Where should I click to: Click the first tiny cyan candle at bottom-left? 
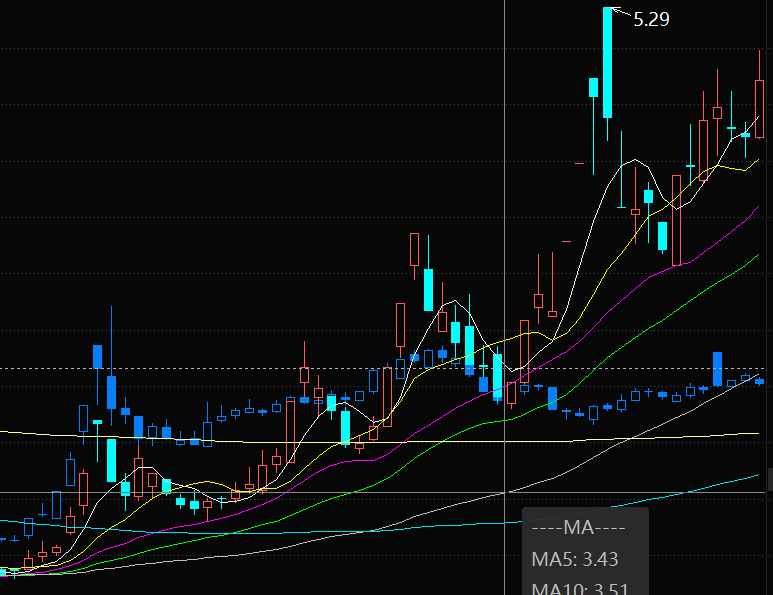click(x=4, y=572)
